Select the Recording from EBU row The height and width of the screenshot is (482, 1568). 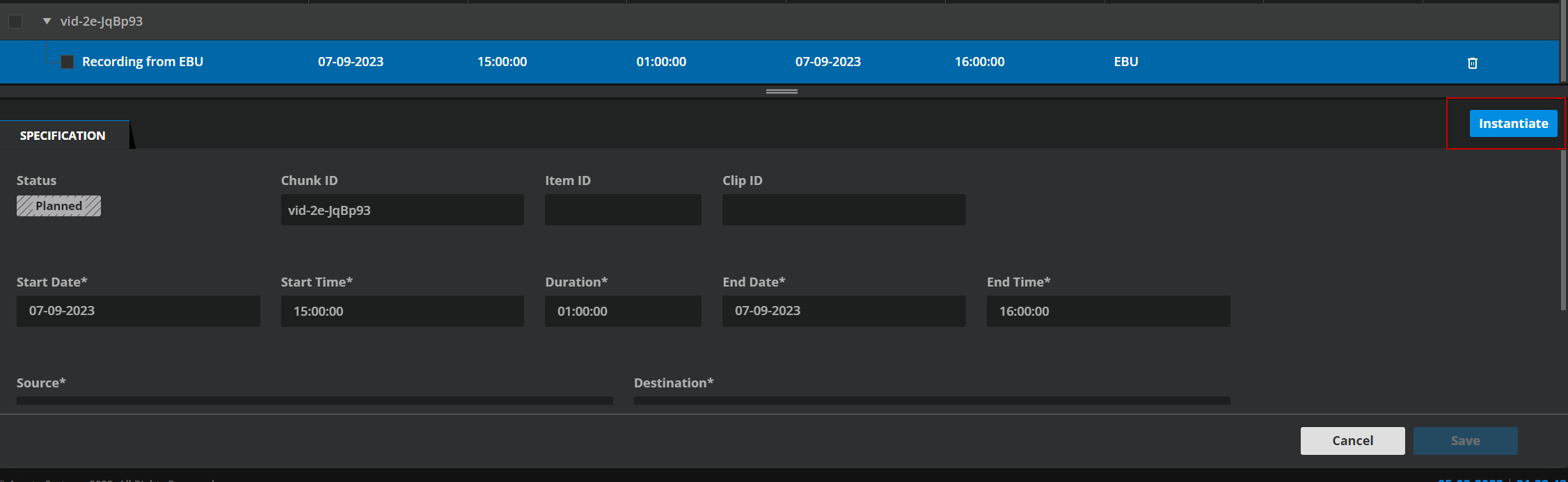[557, 62]
